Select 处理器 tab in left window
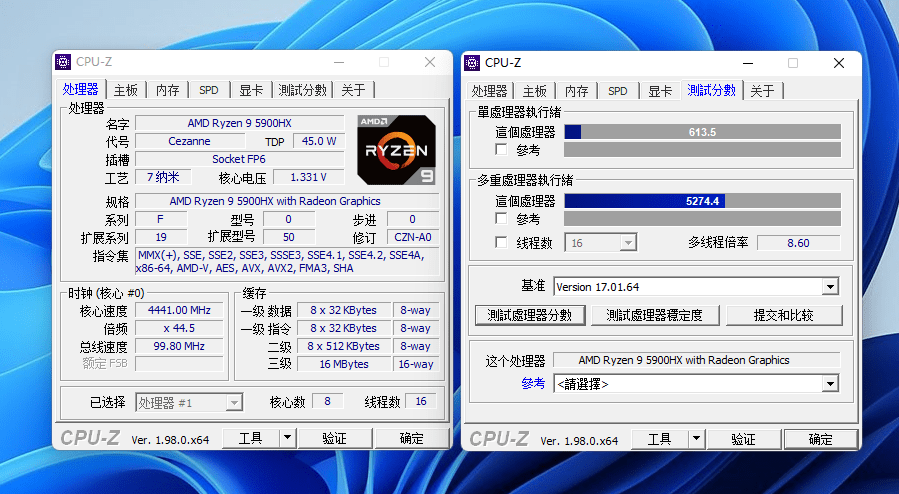 (x=80, y=89)
